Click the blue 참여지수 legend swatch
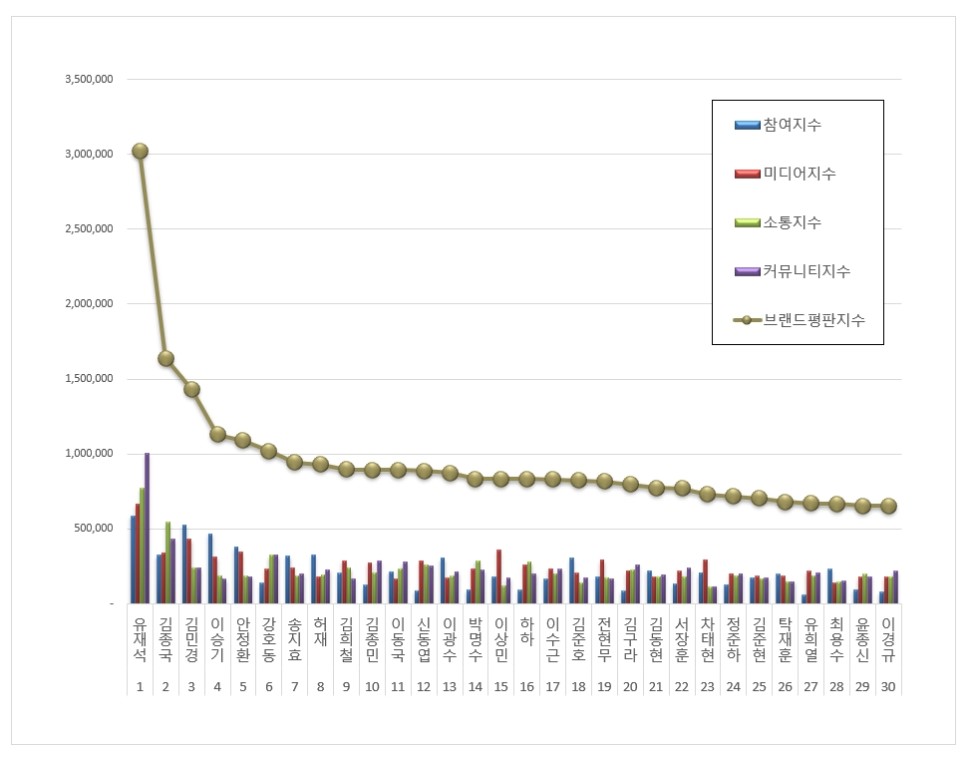This screenshot has height=757, width=966. point(747,125)
